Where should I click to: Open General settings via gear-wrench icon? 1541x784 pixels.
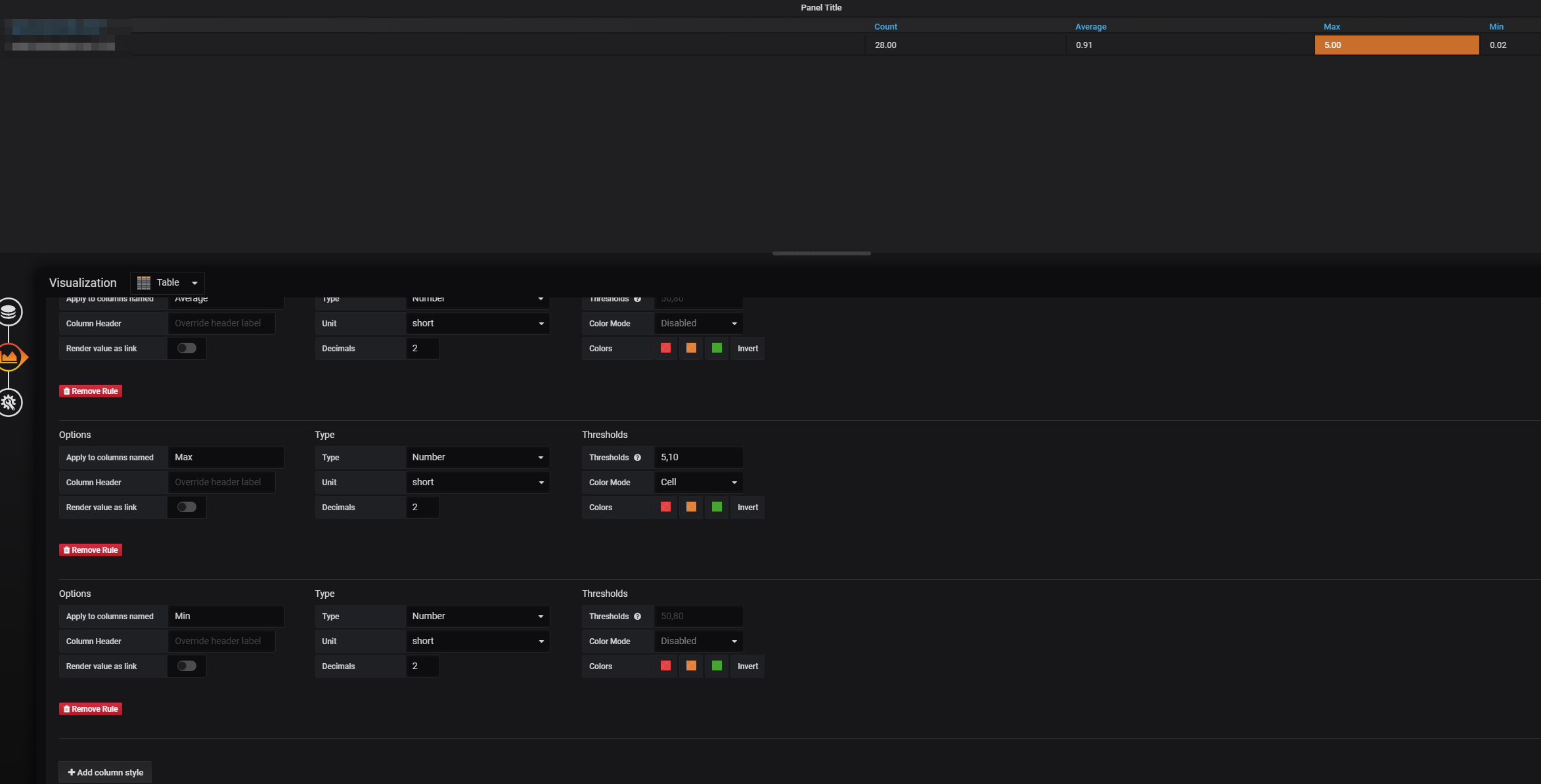pyautogui.click(x=9, y=403)
